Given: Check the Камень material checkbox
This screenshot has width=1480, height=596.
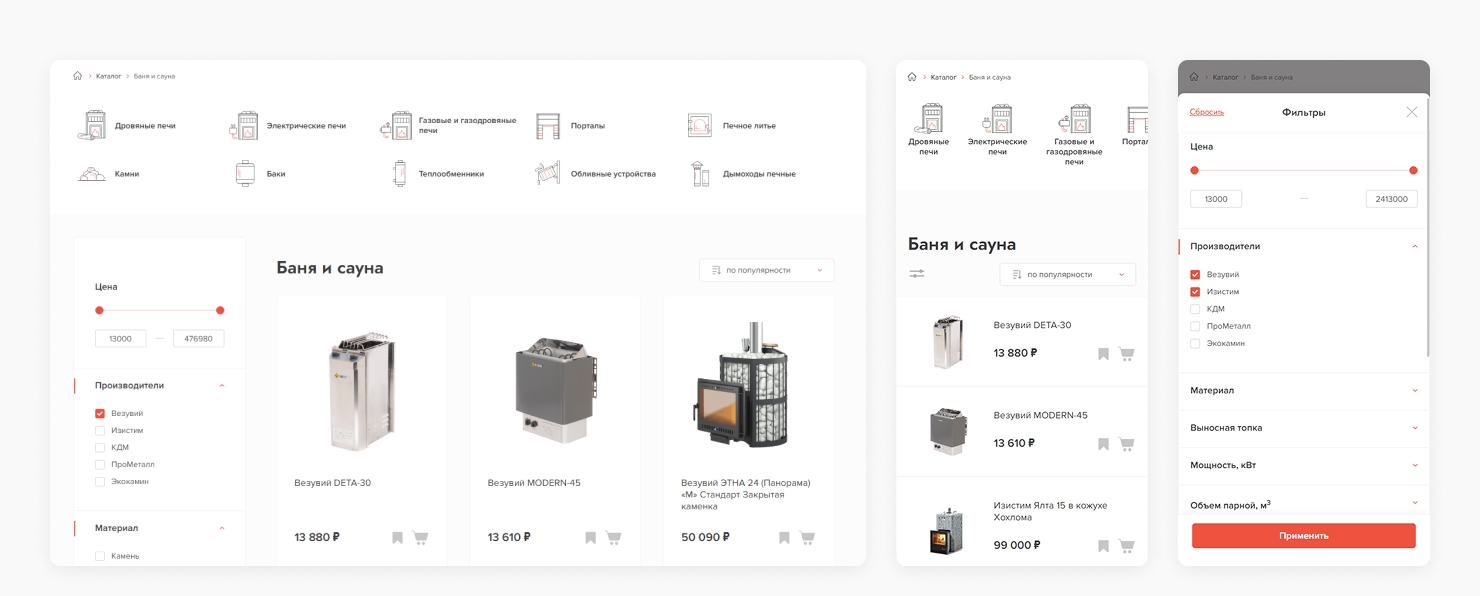Looking at the screenshot, I should pyautogui.click(x=100, y=556).
